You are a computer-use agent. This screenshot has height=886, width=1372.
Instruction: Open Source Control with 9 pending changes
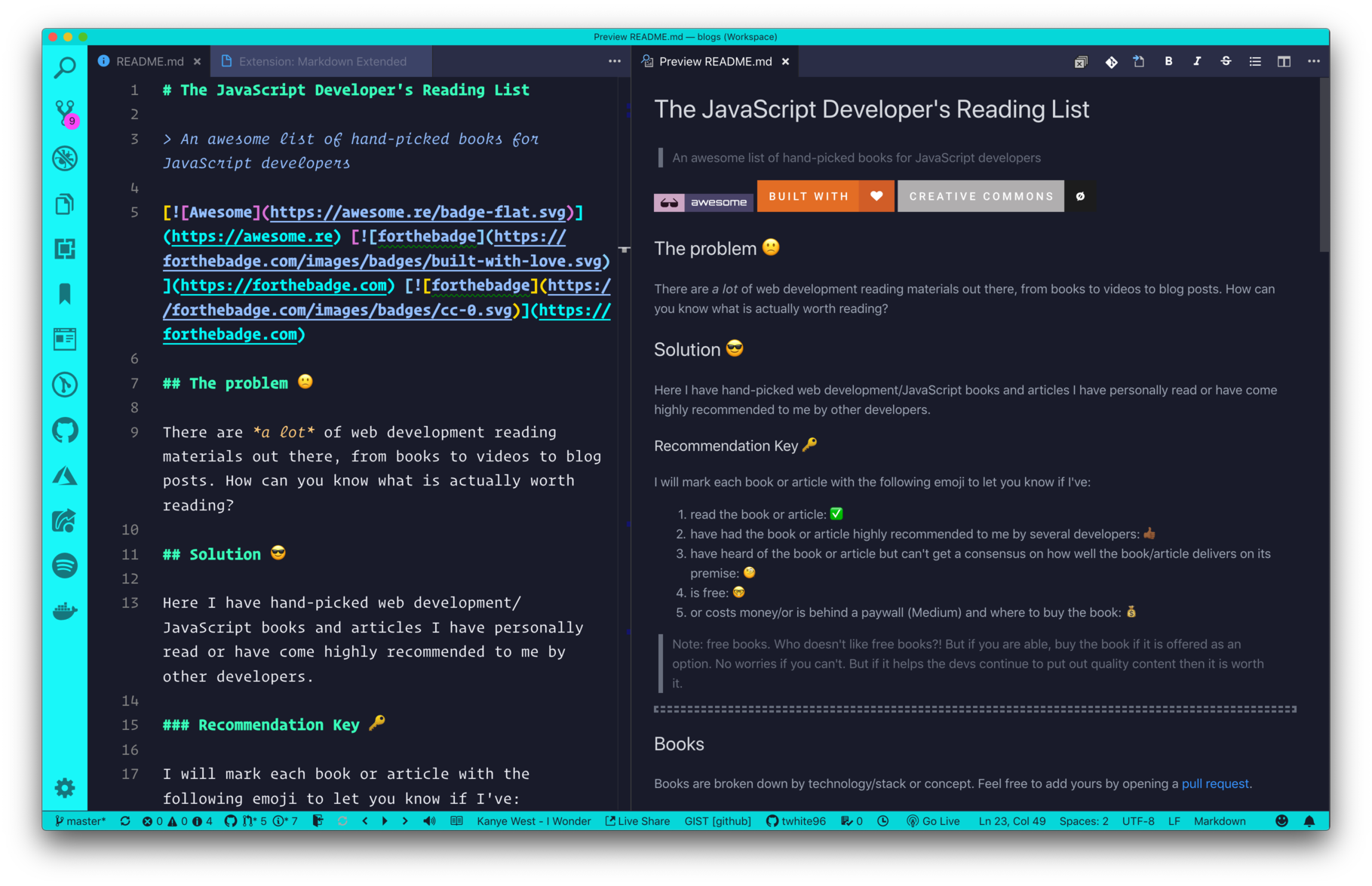(x=65, y=113)
